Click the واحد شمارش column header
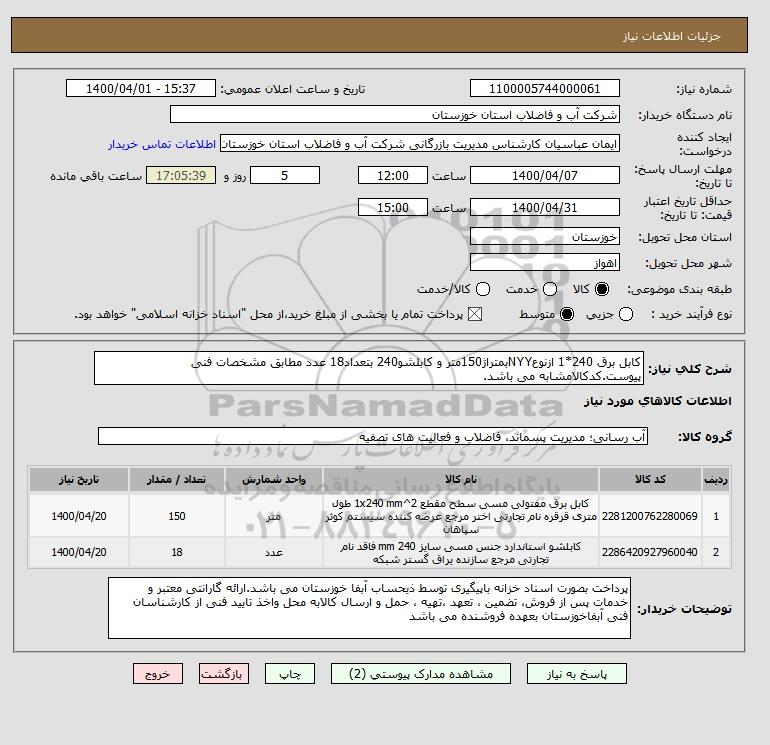Viewport: 770px width, 745px height. (x=274, y=479)
